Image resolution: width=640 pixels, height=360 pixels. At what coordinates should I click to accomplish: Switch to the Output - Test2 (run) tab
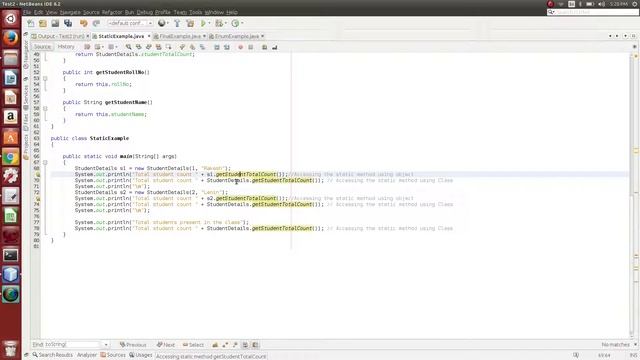tap(60, 36)
